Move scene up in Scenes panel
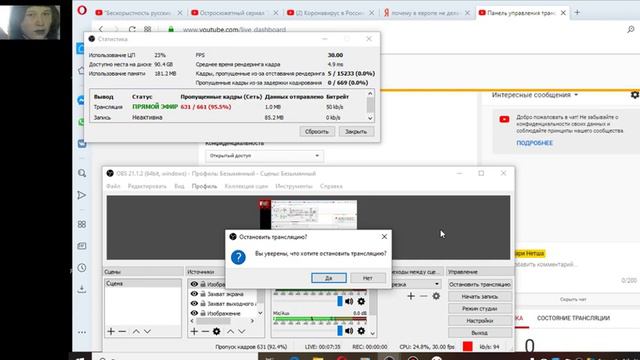The width and height of the screenshot is (640, 360). [x=136, y=331]
